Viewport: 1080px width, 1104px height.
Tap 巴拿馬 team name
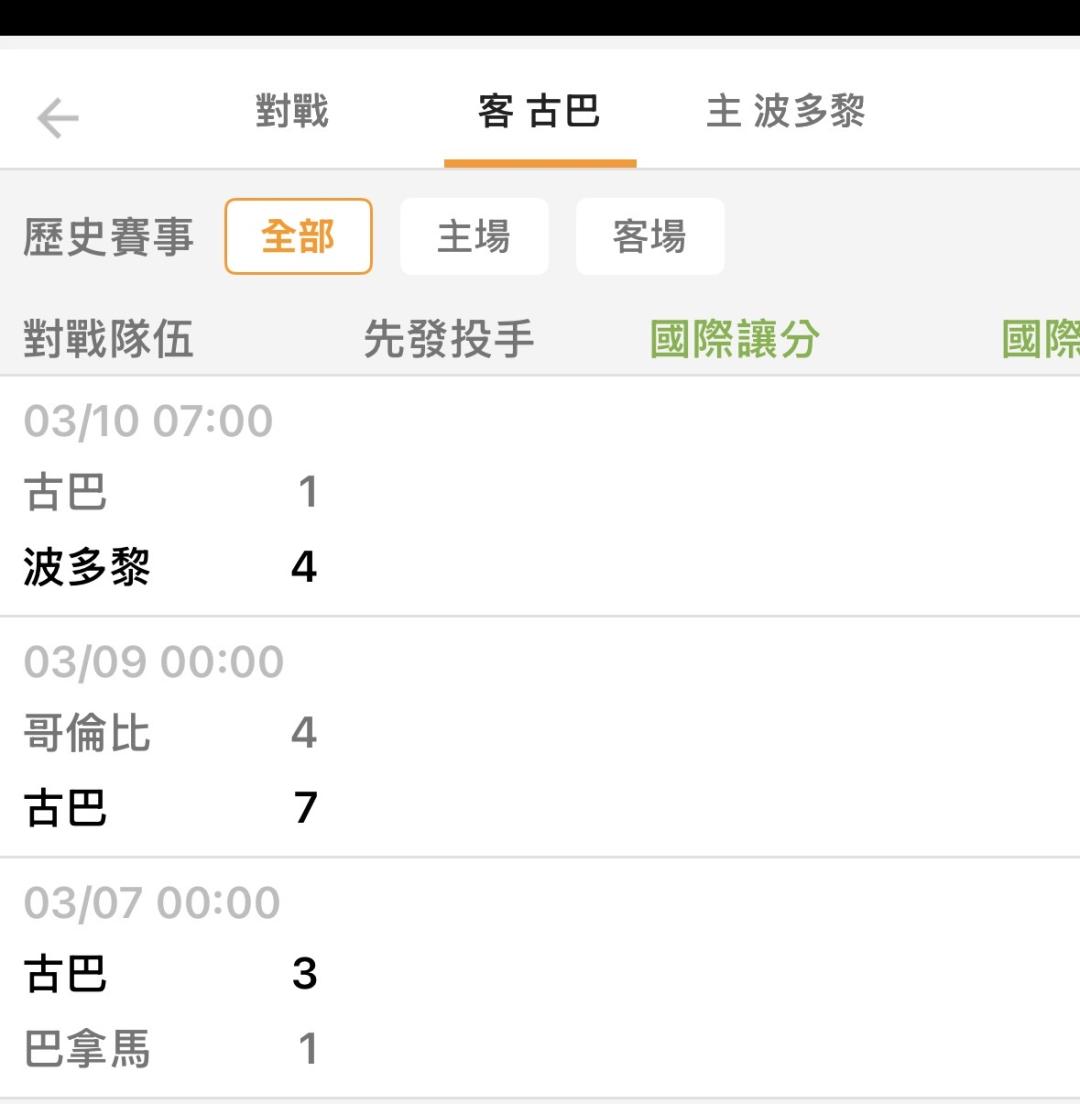[87, 1049]
